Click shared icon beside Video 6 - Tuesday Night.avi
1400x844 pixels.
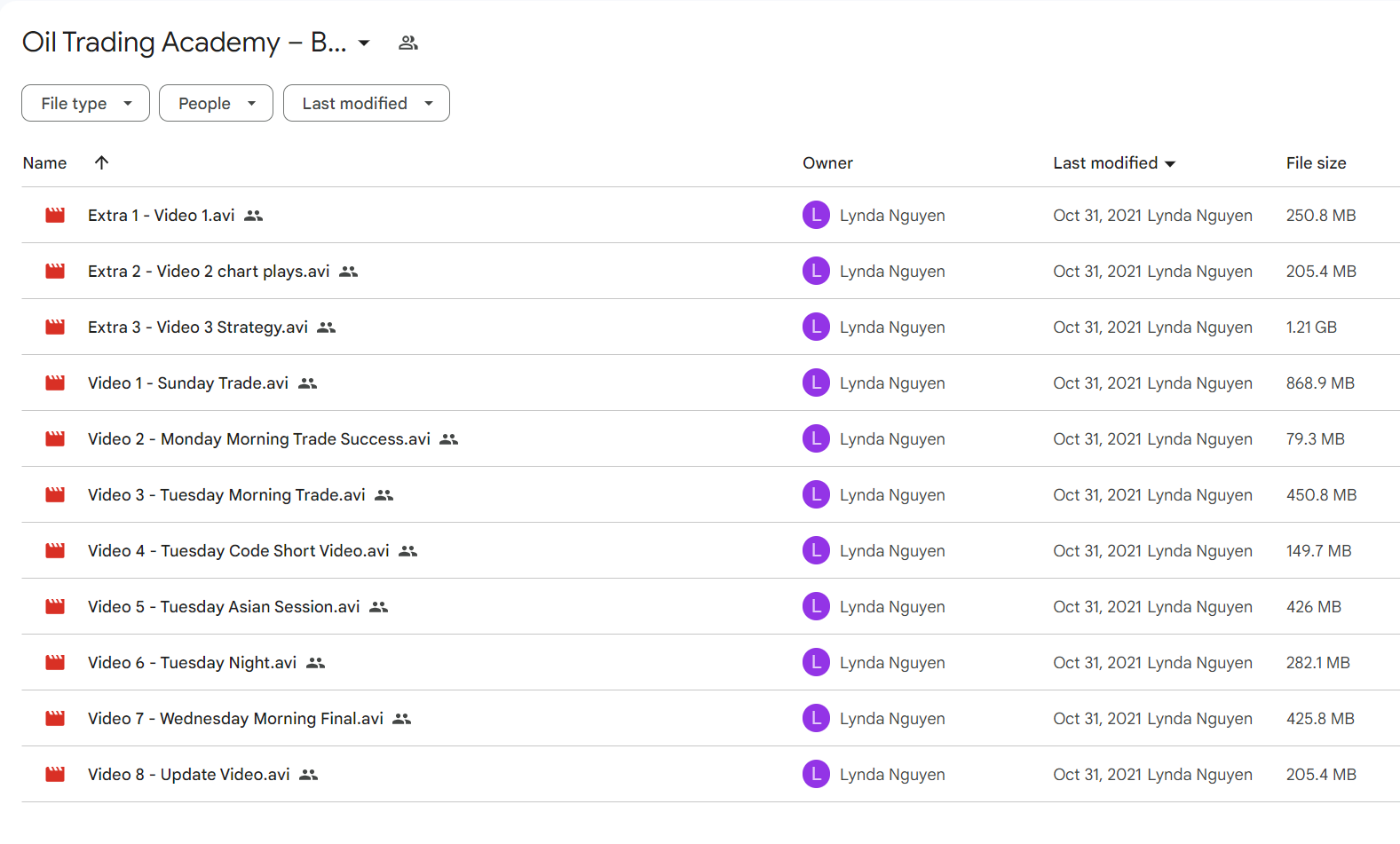[316, 663]
